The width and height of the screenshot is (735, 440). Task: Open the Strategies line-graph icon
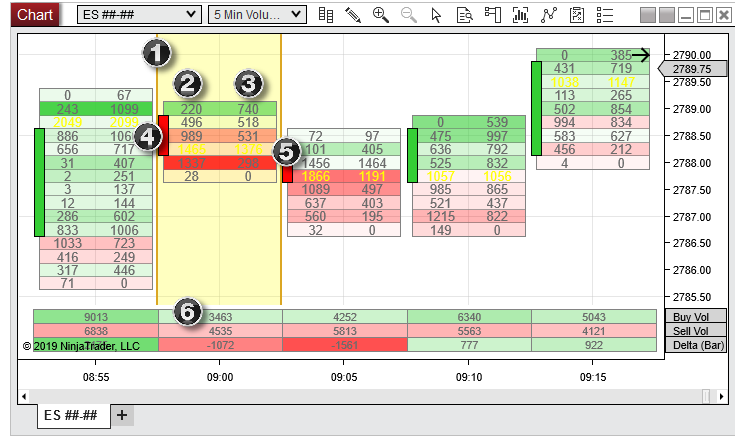point(548,15)
